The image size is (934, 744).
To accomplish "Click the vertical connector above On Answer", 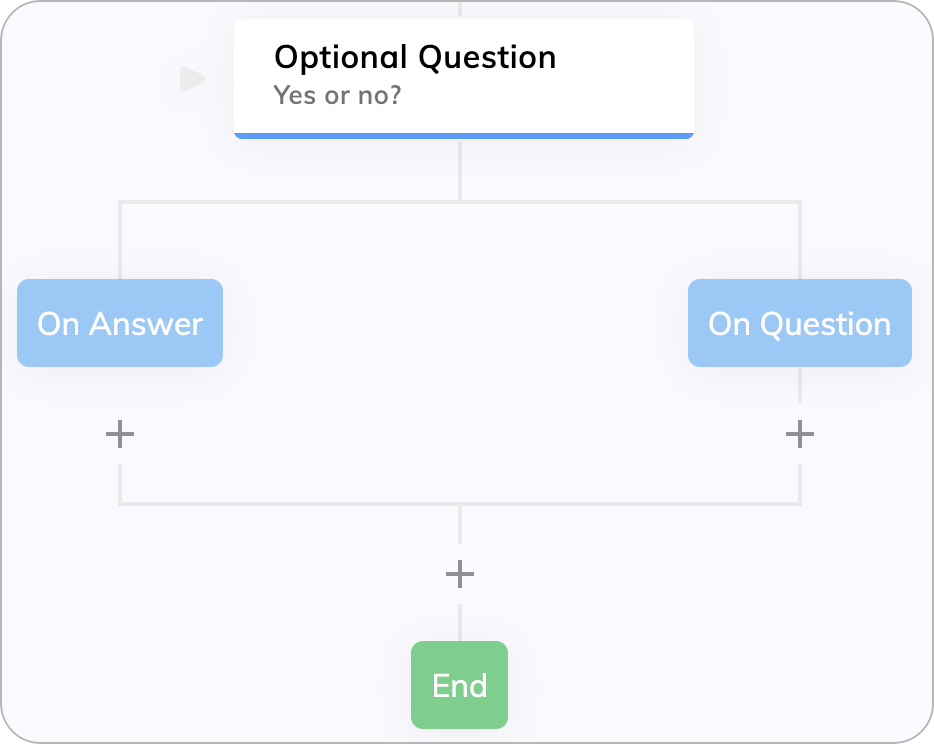I will click(120, 241).
